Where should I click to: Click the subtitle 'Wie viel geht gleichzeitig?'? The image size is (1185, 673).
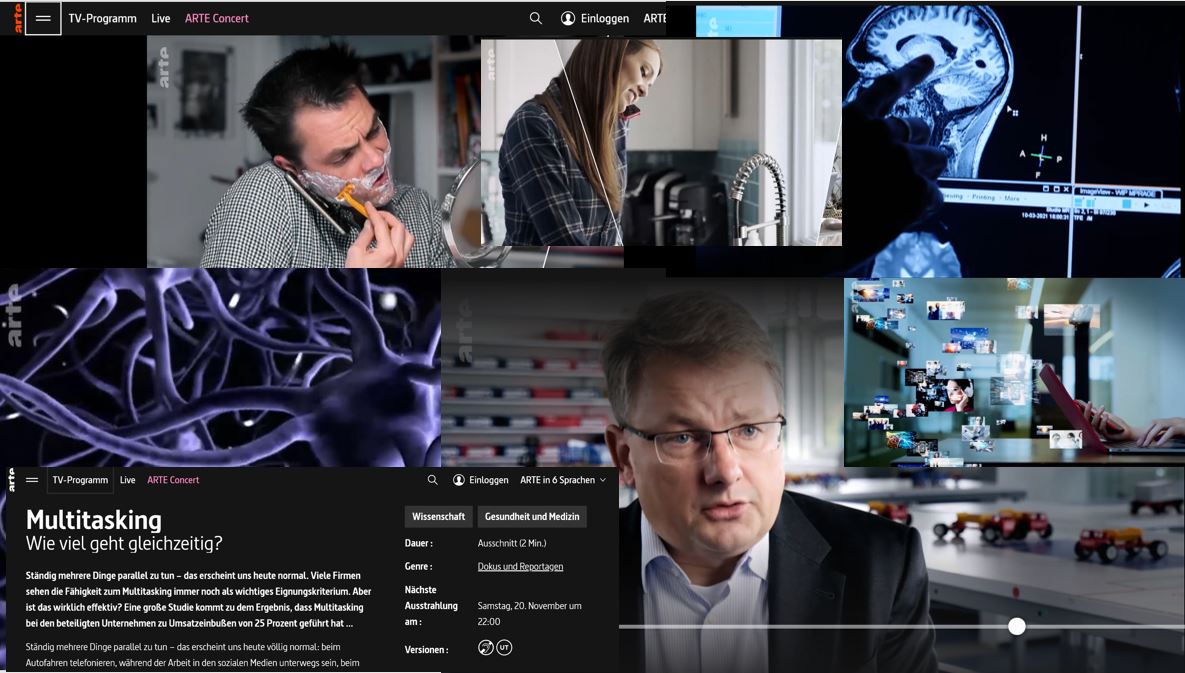[x=124, y=543]
